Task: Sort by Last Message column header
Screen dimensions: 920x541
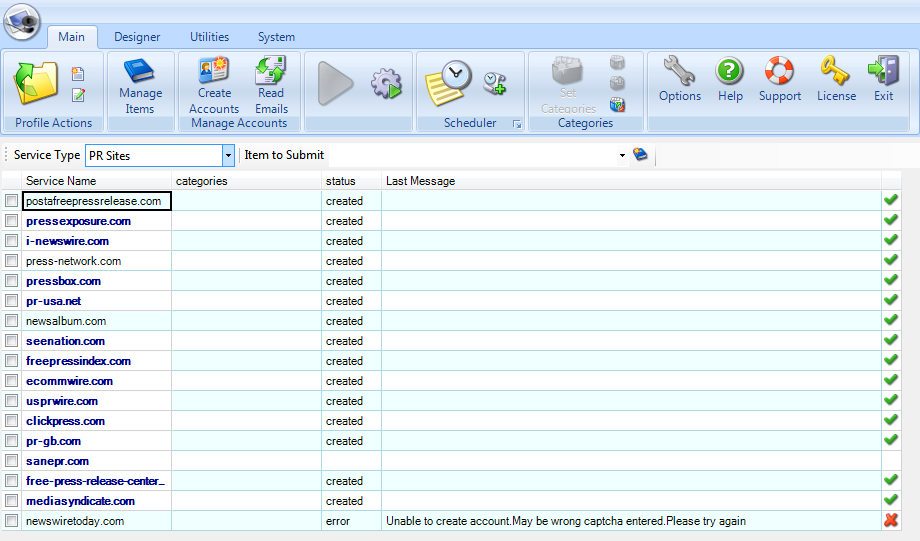Action: [x=631, y=181]
